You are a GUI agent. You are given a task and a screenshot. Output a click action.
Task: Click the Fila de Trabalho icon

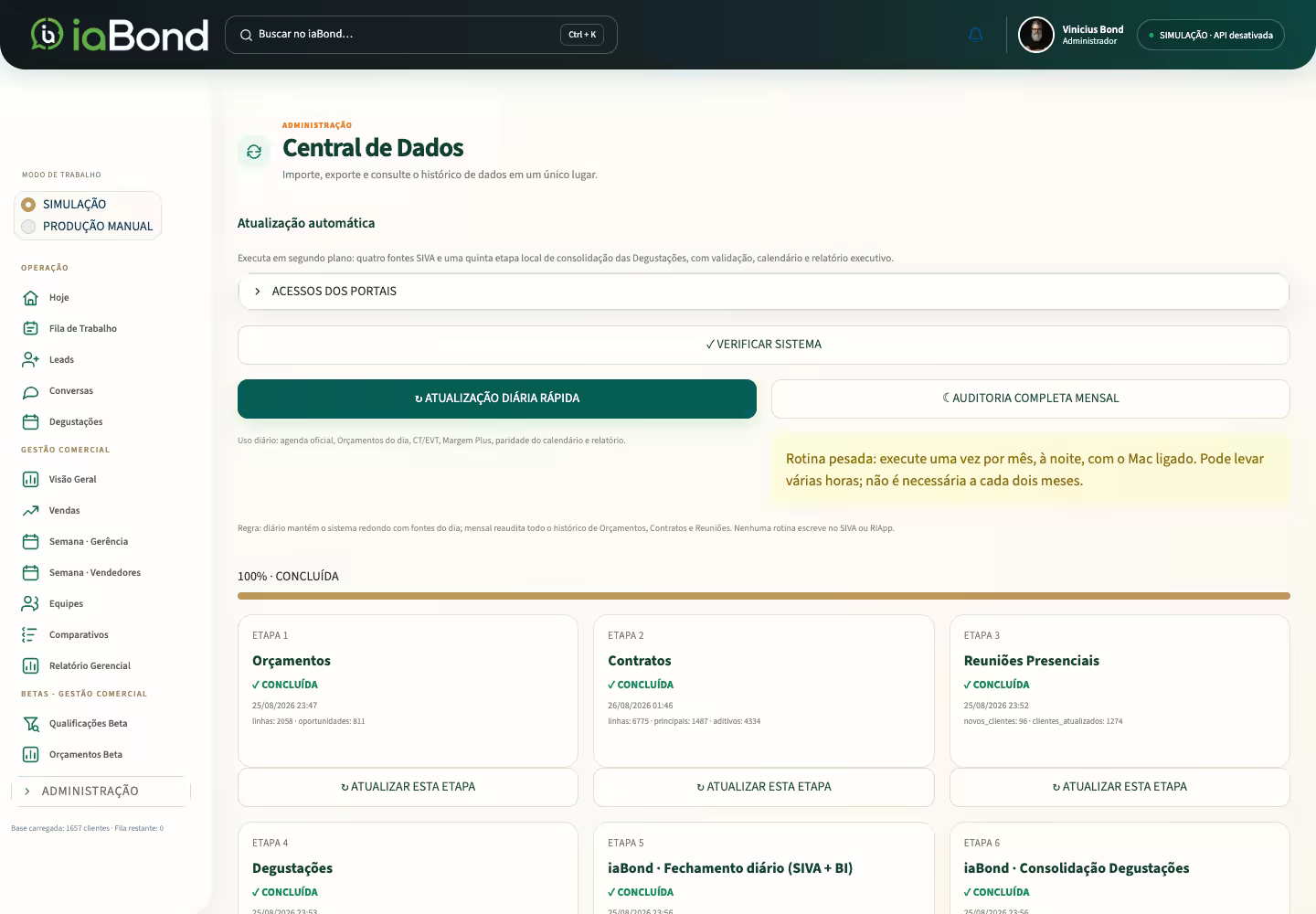(x=30, y=328)
